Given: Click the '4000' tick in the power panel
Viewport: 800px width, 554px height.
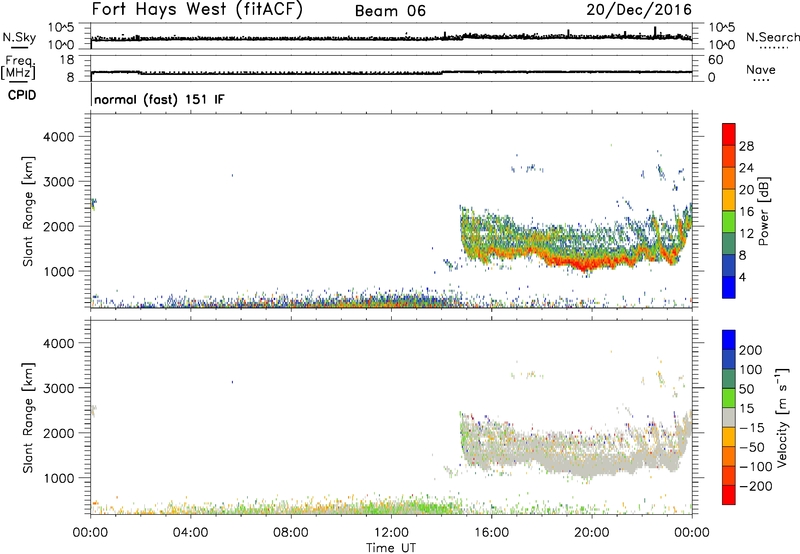Looking at the screenshot, I should (x=59, y=137).
